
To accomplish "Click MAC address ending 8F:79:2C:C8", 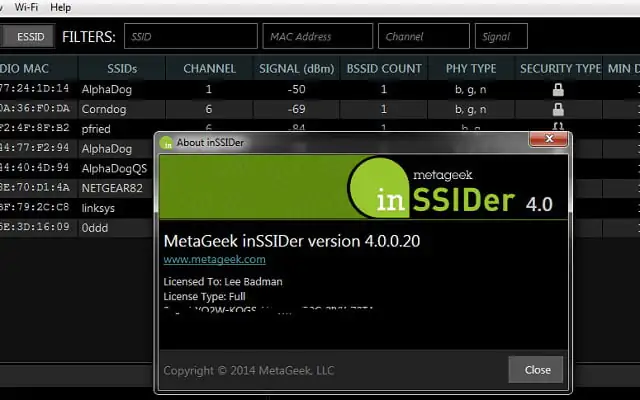I will point(35,207).
